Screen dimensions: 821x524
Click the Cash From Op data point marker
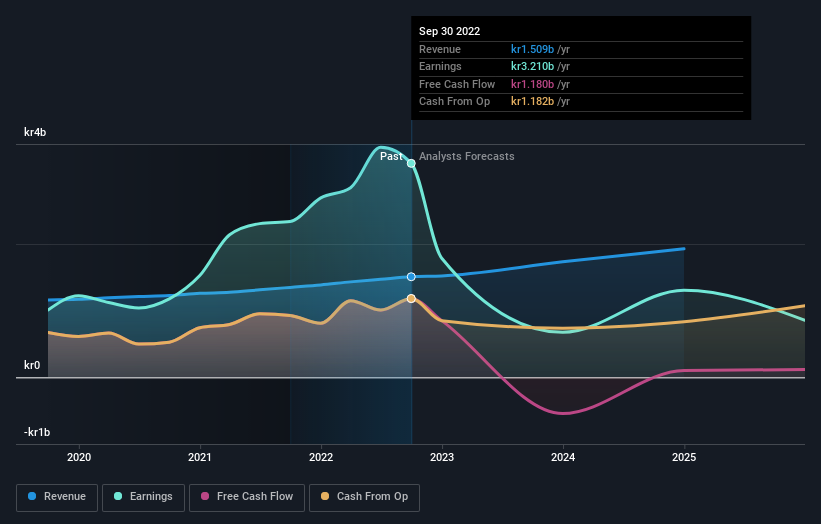[412, 298]
